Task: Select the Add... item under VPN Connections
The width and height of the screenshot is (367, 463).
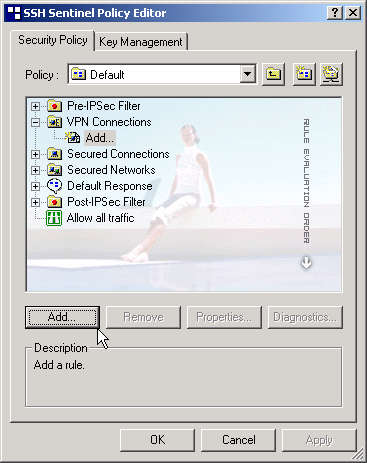Action: point(100,138)
